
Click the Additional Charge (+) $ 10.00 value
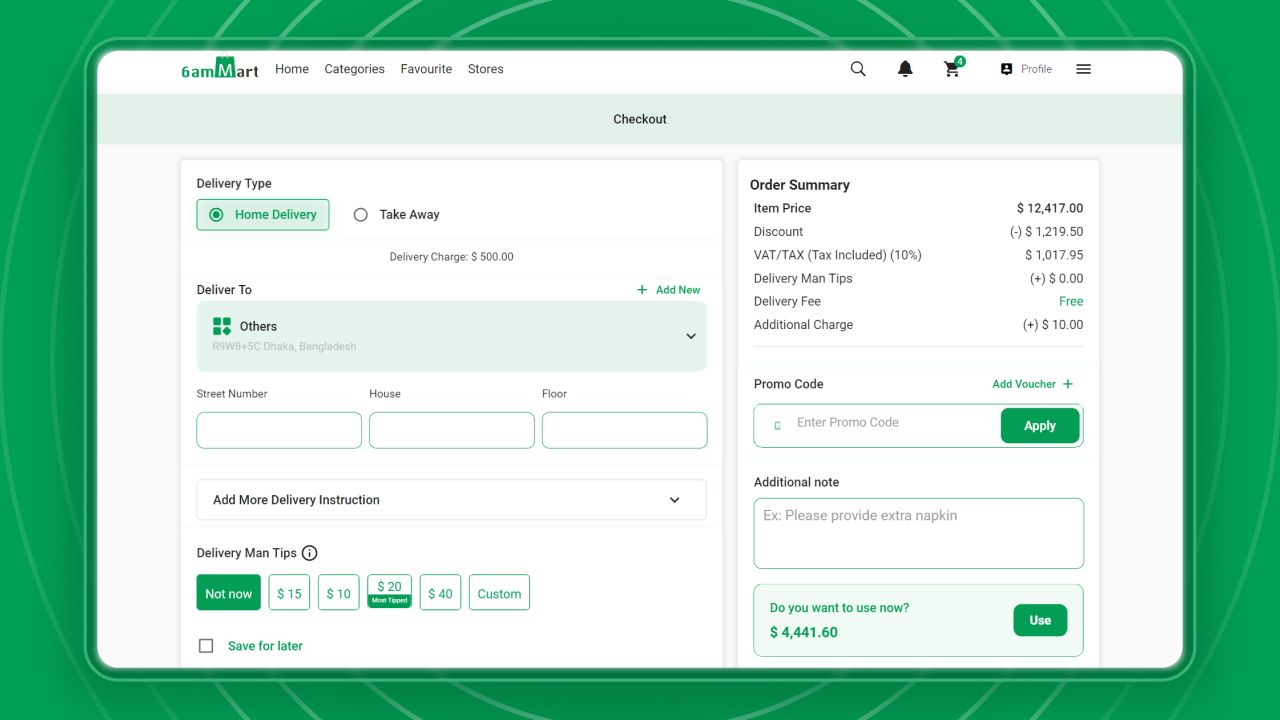[1053, 325]
